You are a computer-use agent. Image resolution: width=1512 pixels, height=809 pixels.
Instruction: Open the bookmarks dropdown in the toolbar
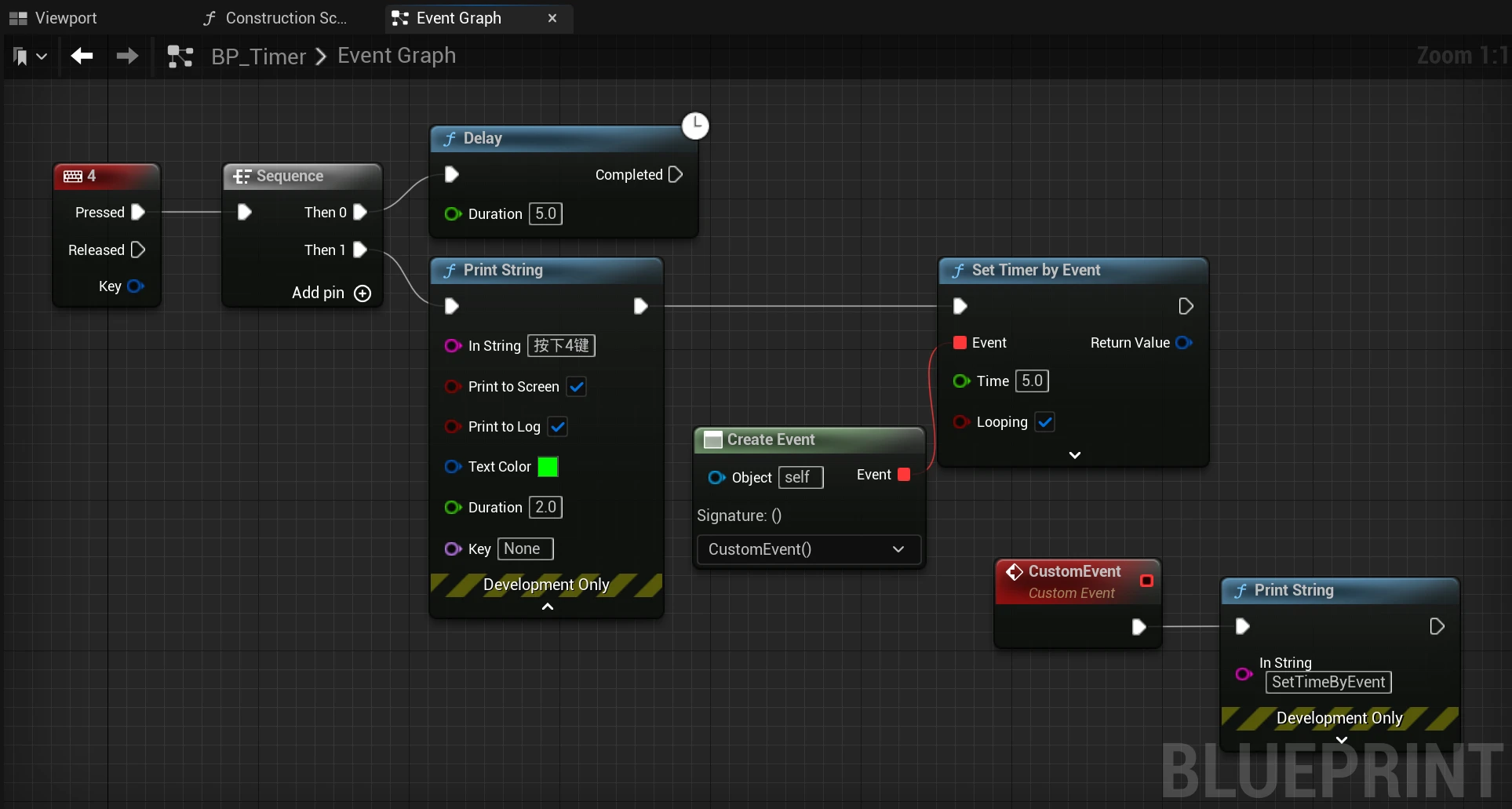30,56
